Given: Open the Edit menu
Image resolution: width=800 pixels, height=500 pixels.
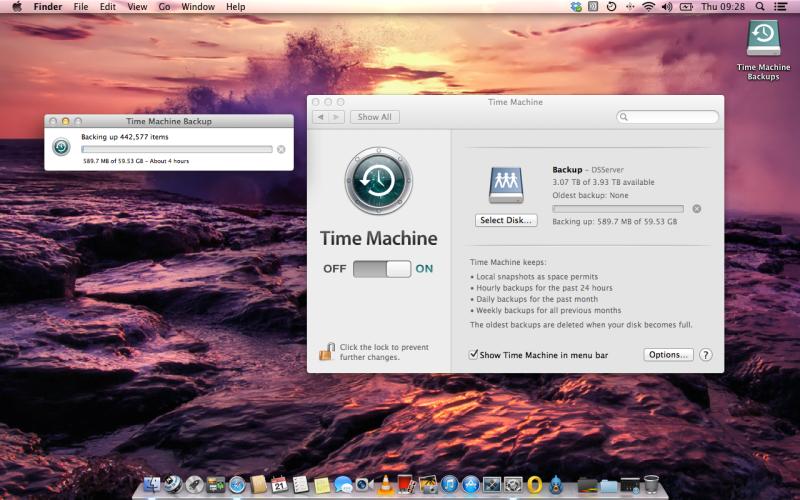Looking at the screenshot, I should coord(108,7).
